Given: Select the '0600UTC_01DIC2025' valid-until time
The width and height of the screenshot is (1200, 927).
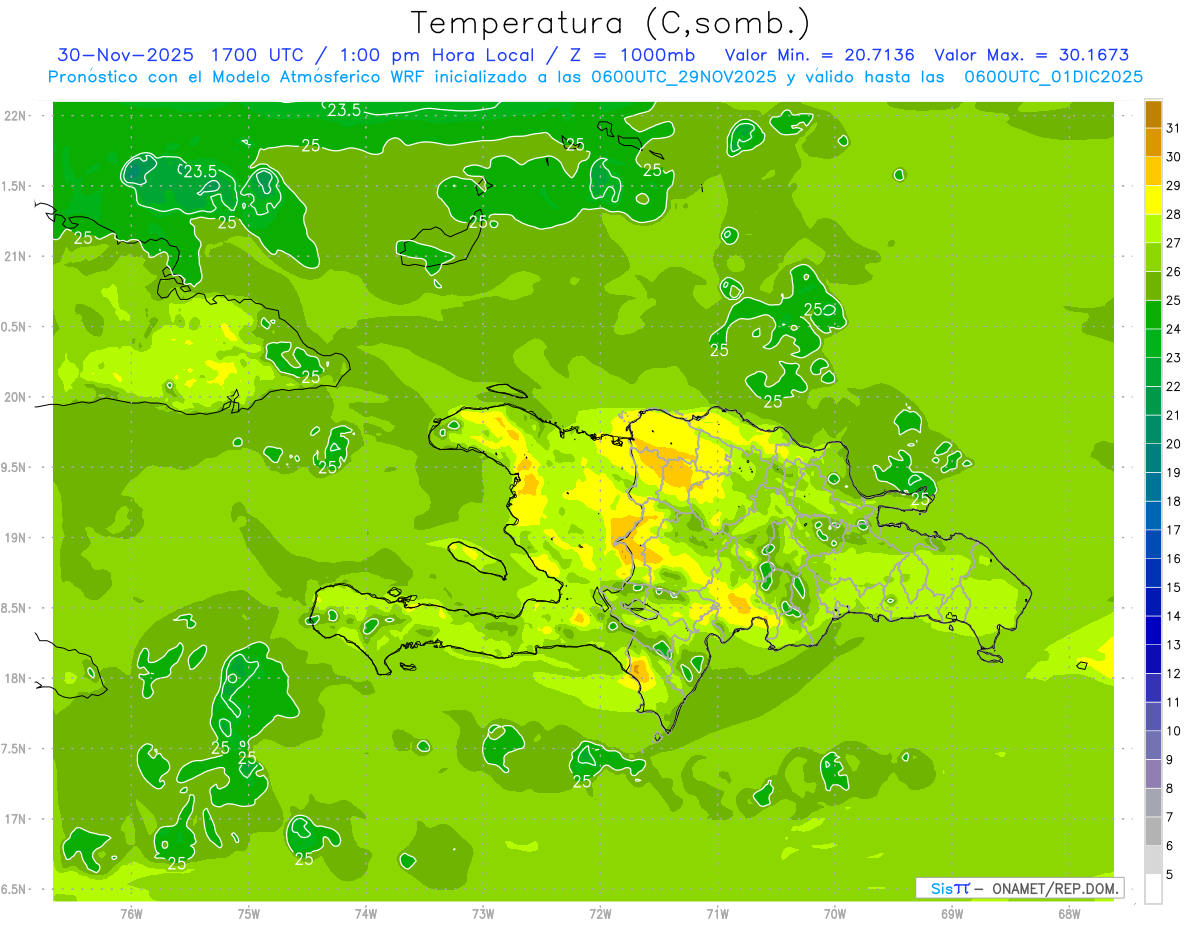Looking at the screenshot, I should (x=1054, y=77).
